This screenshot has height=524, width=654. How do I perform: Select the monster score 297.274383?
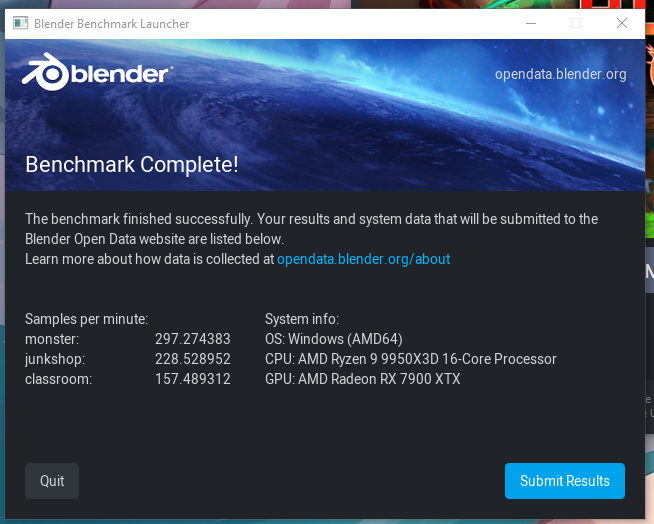point(193,339)
